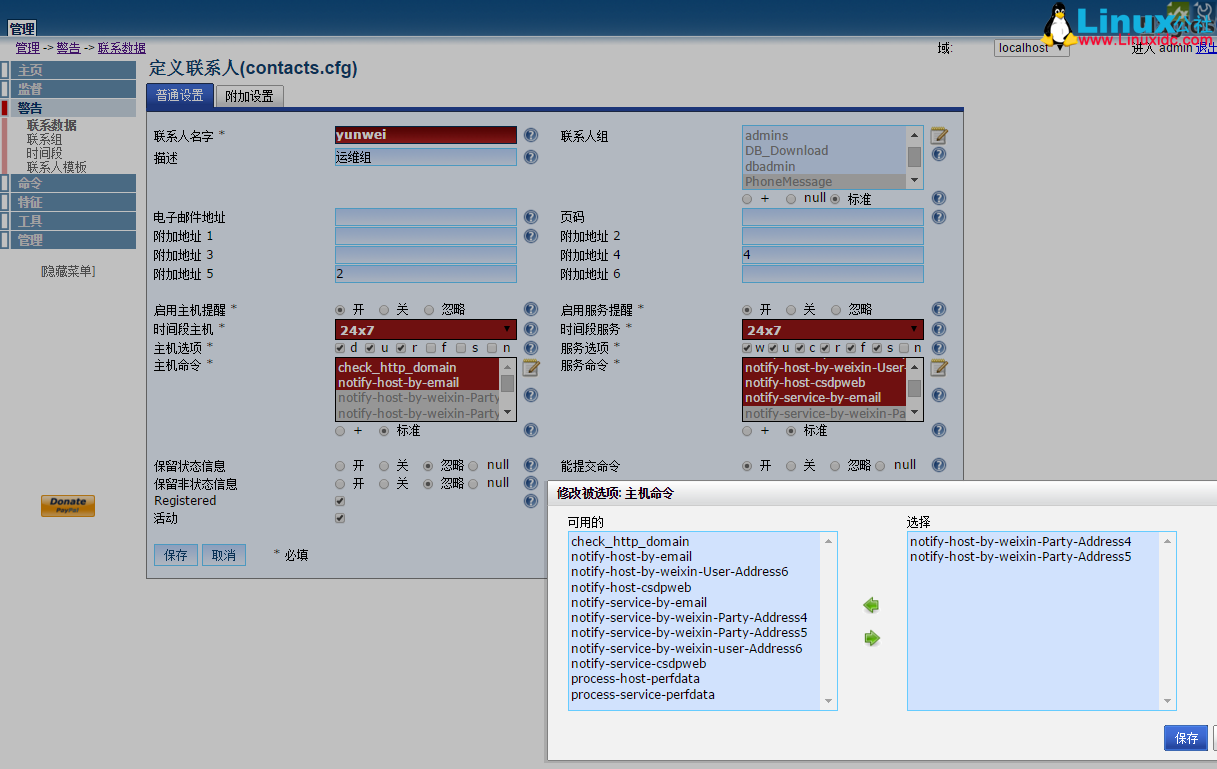Image resolution: width=1217 pixels, height=769 pixels.
Task: Click the edit pencil beside 服务命令 list
Action: tap(938, 368)
